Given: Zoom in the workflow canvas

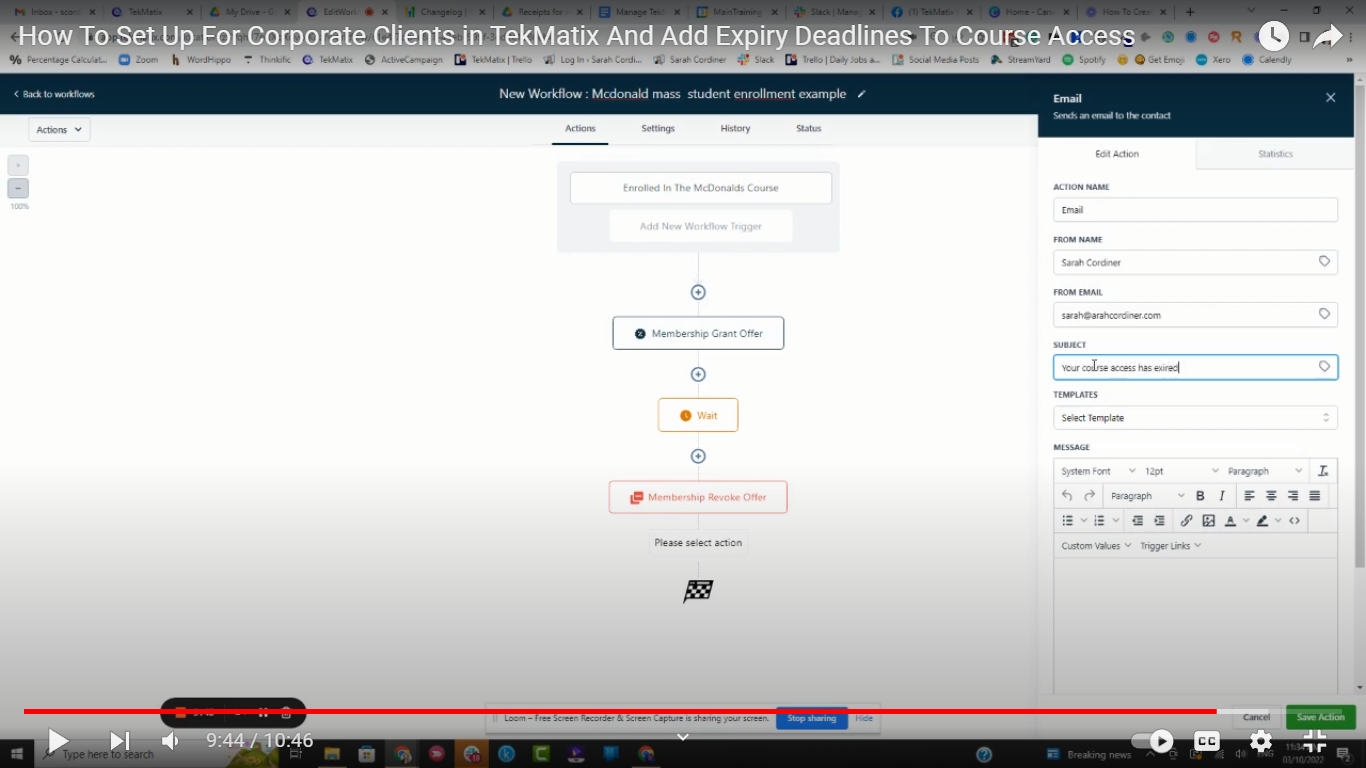Looking at the screenshot, I should [x=18, y=165].
